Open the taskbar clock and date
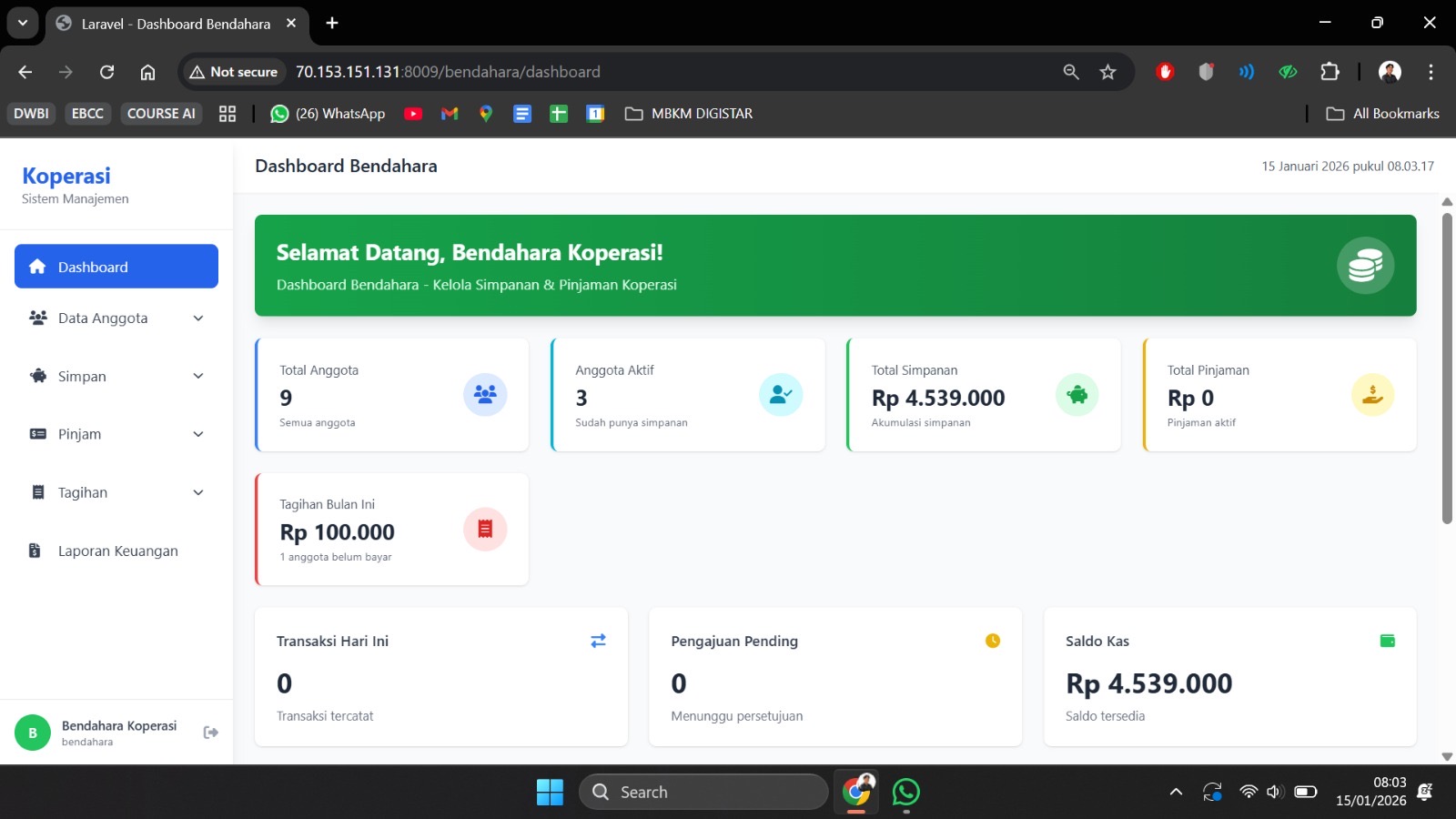 coord(1371,792)
